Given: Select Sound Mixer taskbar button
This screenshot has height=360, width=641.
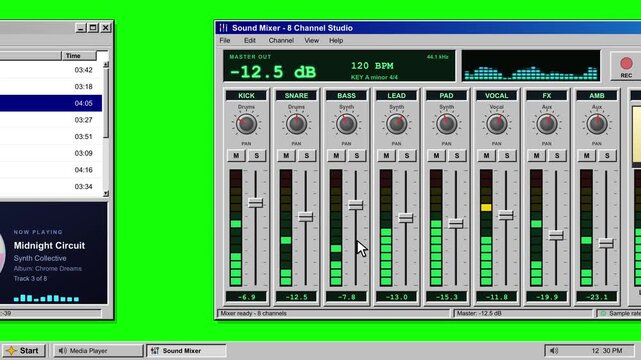Looking at the screenshot, I should (x=186, y=351).
